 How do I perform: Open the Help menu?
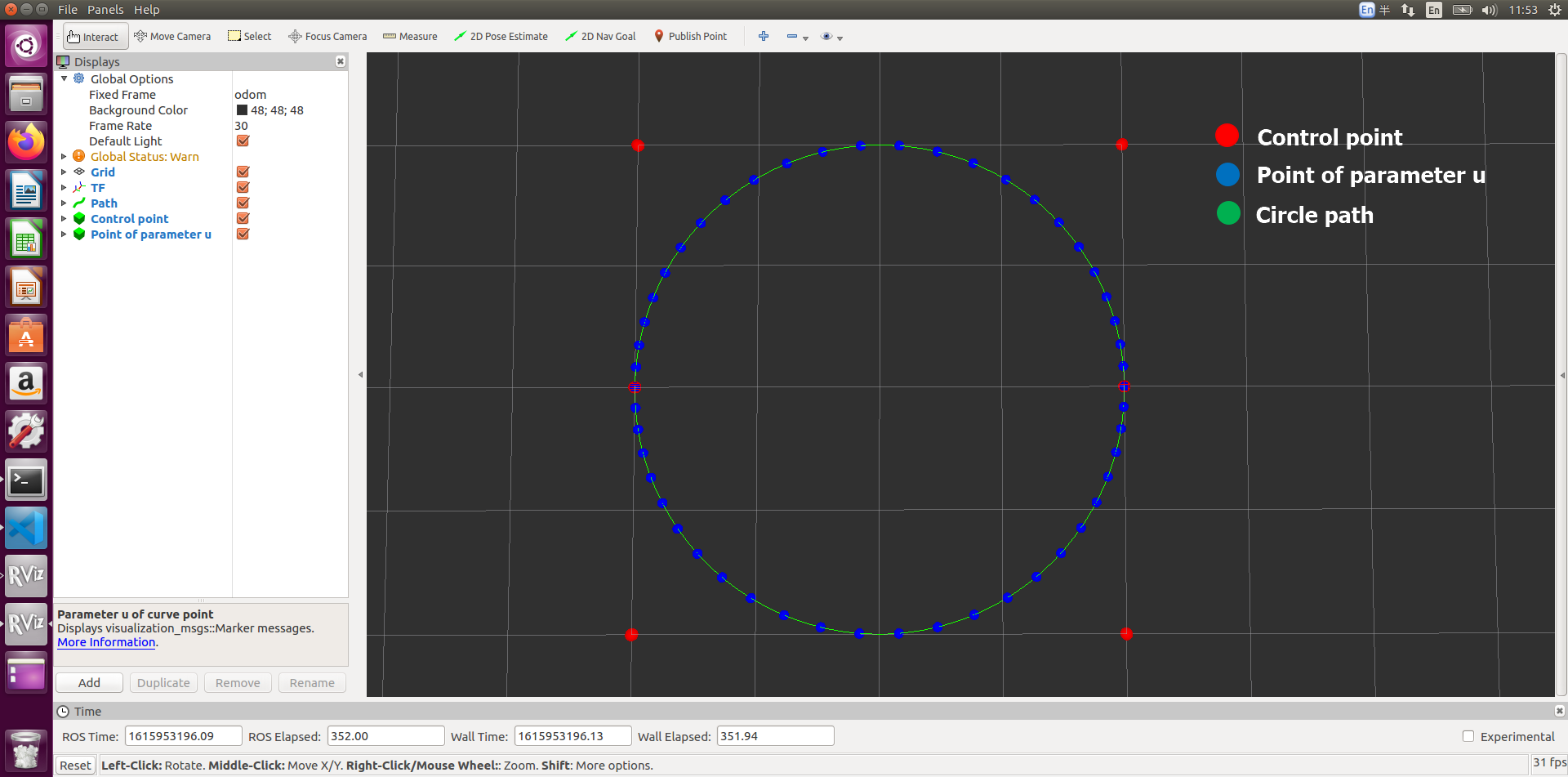[147, 10]
